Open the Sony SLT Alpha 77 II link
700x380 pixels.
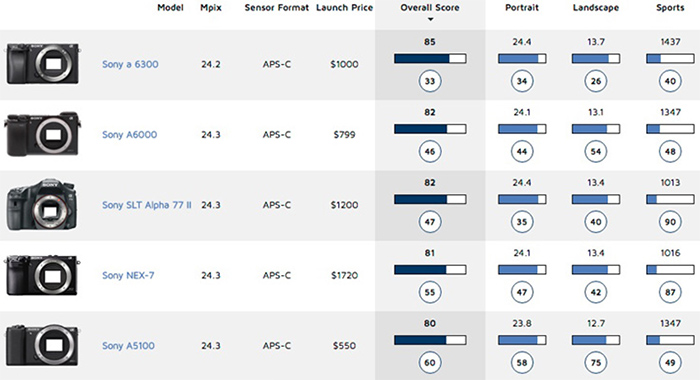click(146, 205)
